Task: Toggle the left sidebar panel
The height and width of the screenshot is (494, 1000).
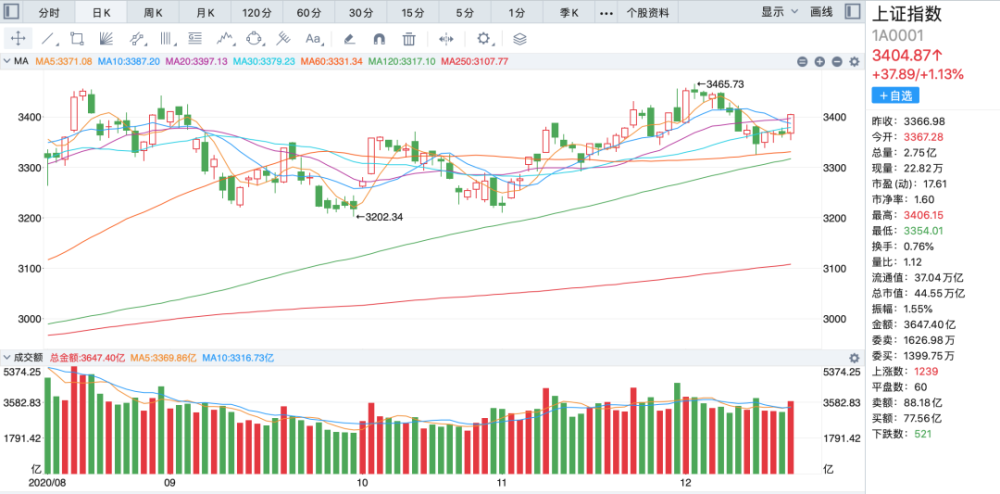Action: tap(12, 13)
